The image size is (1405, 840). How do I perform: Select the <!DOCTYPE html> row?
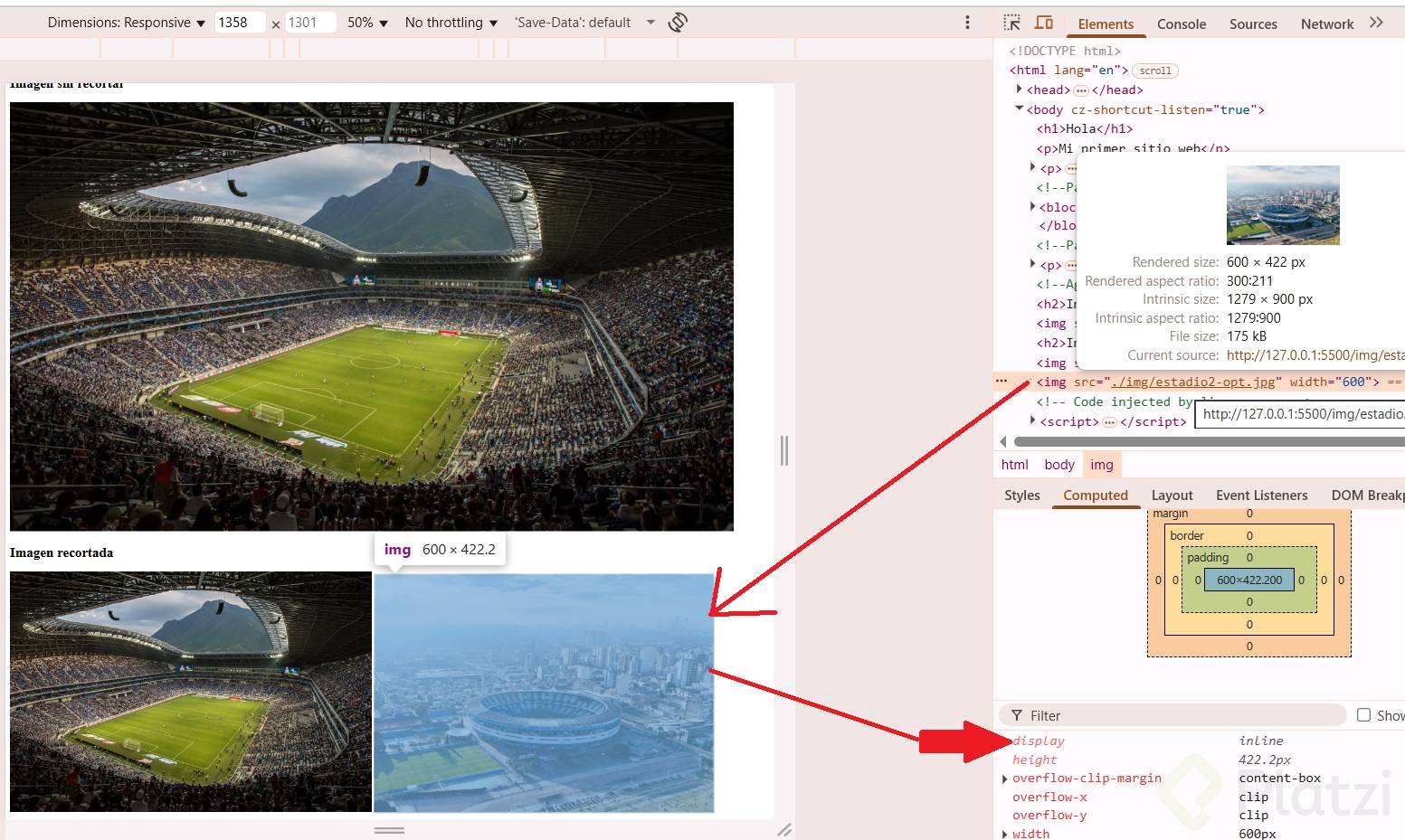pos(1065,52)
